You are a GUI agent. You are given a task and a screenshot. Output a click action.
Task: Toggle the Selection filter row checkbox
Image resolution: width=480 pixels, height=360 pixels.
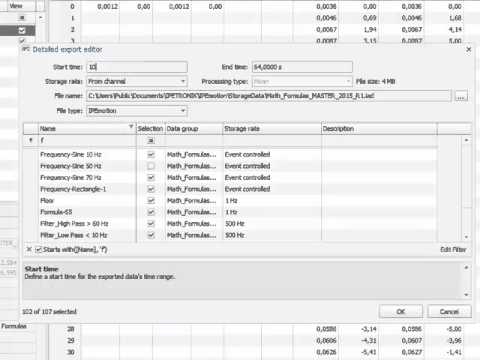click(x=151, y=141)
